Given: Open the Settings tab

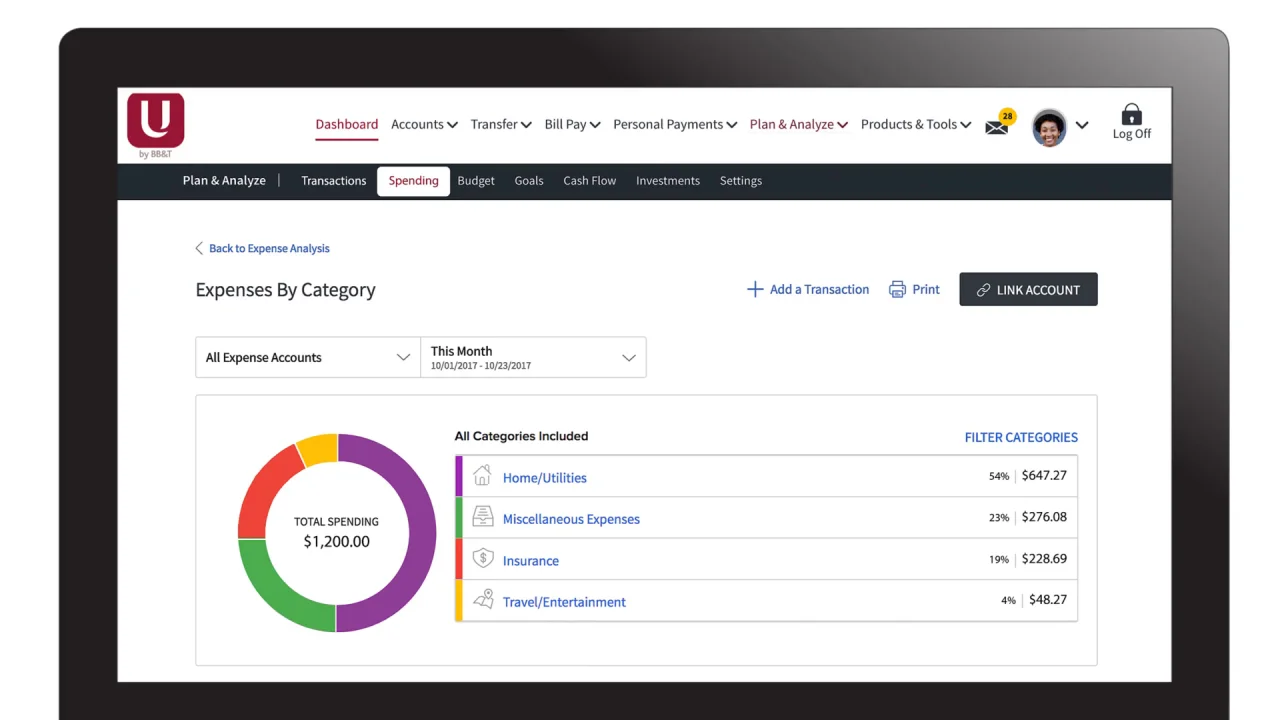Looking at the screenshot, I should tap(741, 181).
